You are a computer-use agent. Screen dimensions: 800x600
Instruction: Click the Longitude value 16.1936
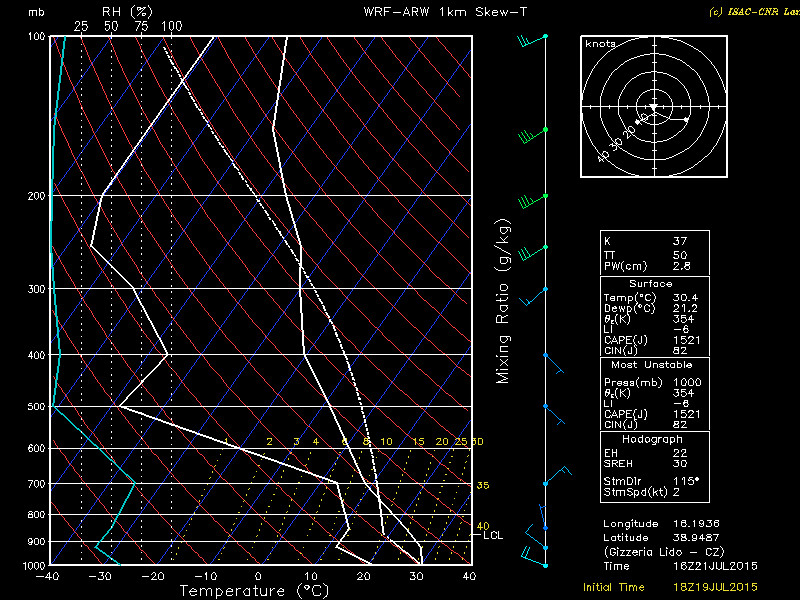(696, 524)
